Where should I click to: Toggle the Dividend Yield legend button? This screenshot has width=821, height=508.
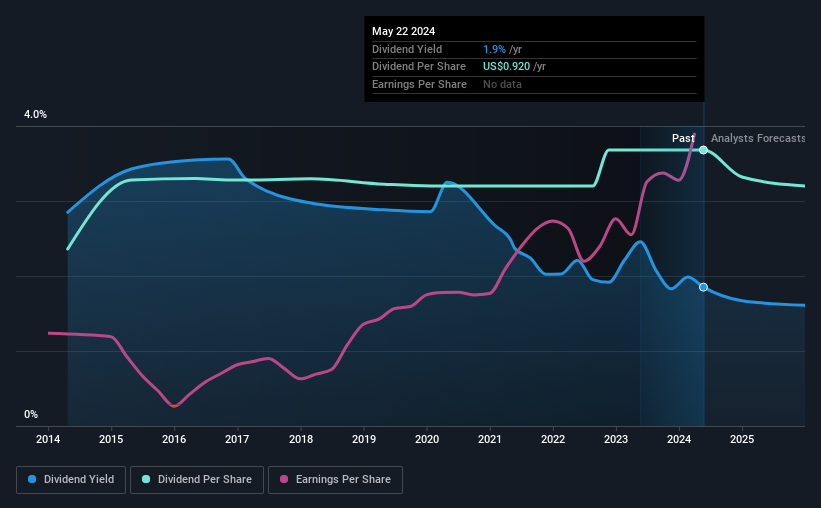point(71,480)
